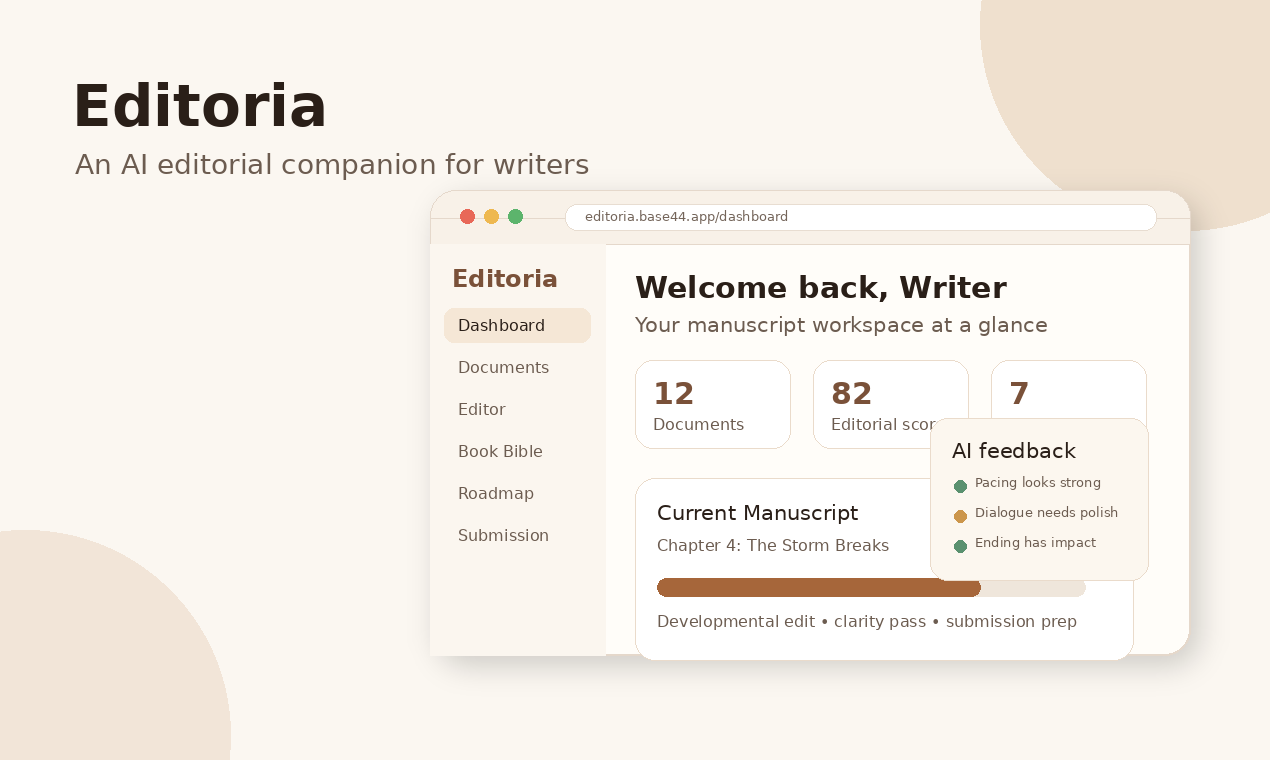Click the yellow window dot

point(491,217)
